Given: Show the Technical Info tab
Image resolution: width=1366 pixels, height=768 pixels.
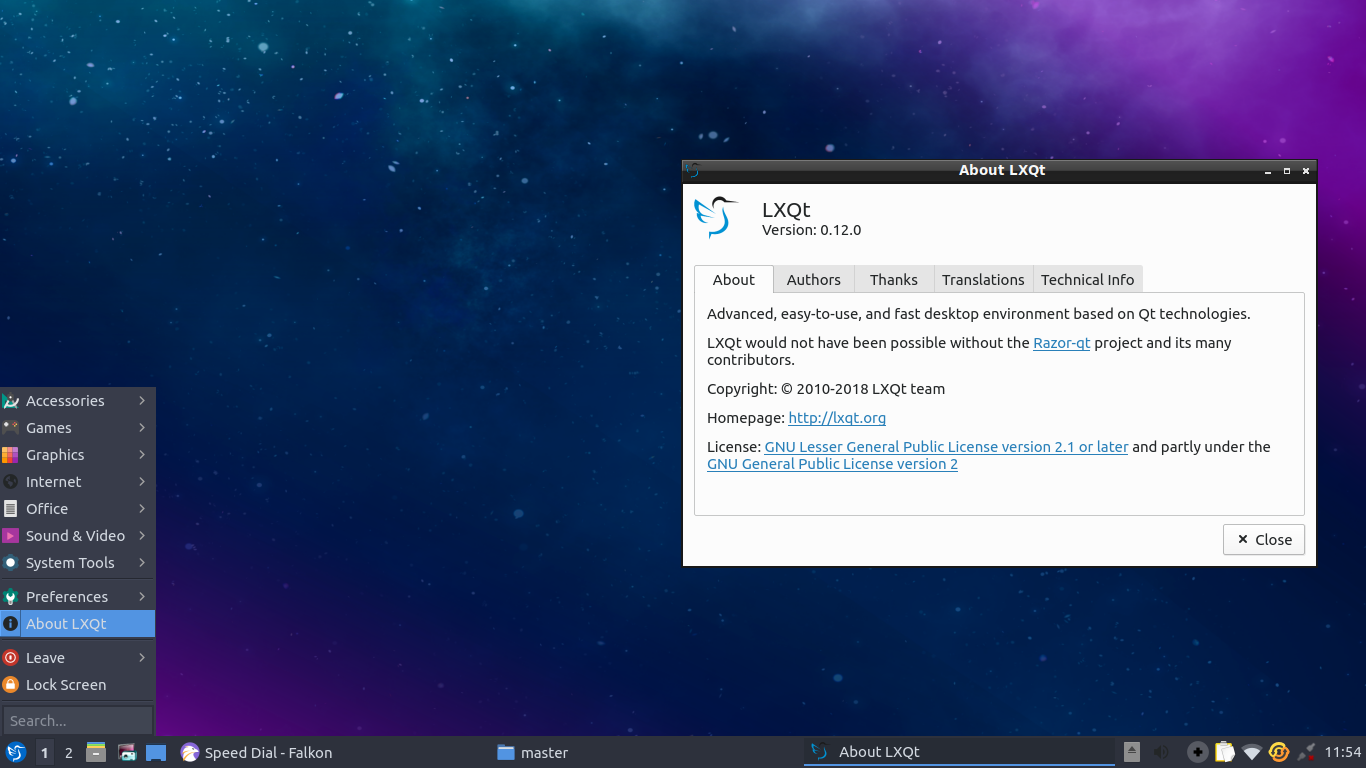Looking at the screenshot, I should pos(1087,280).
